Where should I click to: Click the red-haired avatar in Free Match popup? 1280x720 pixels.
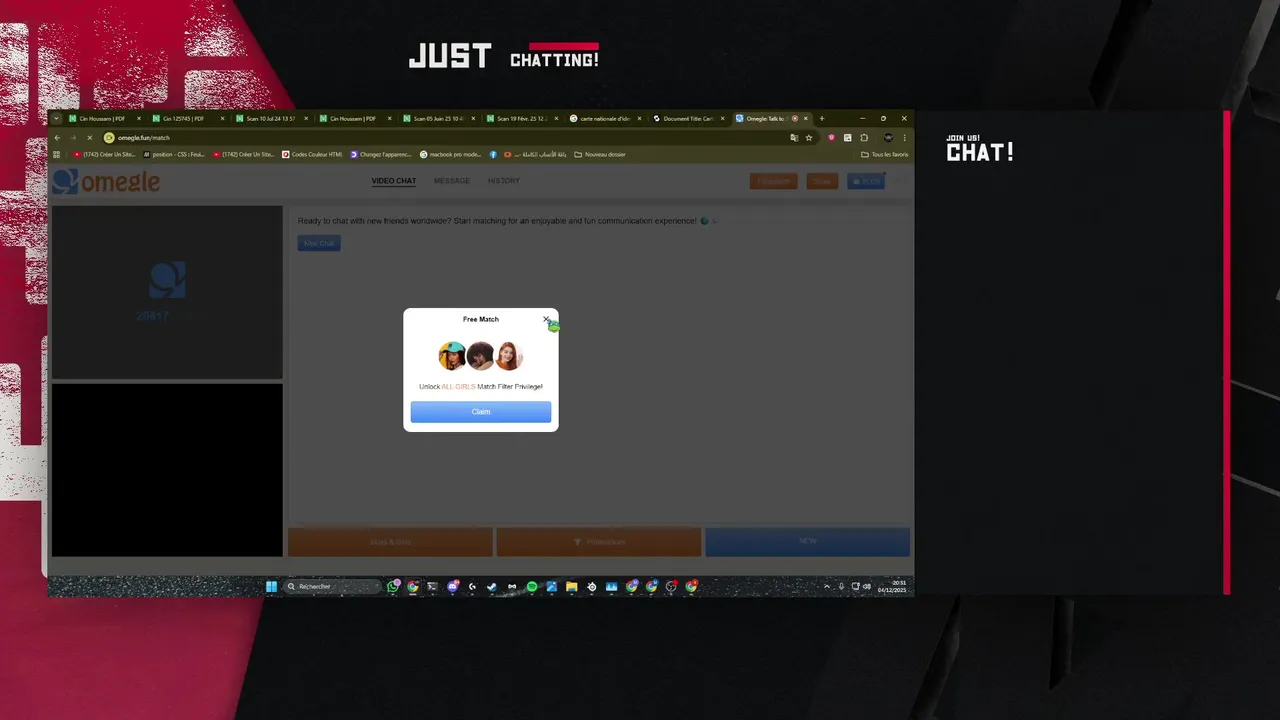pos(509,355)
